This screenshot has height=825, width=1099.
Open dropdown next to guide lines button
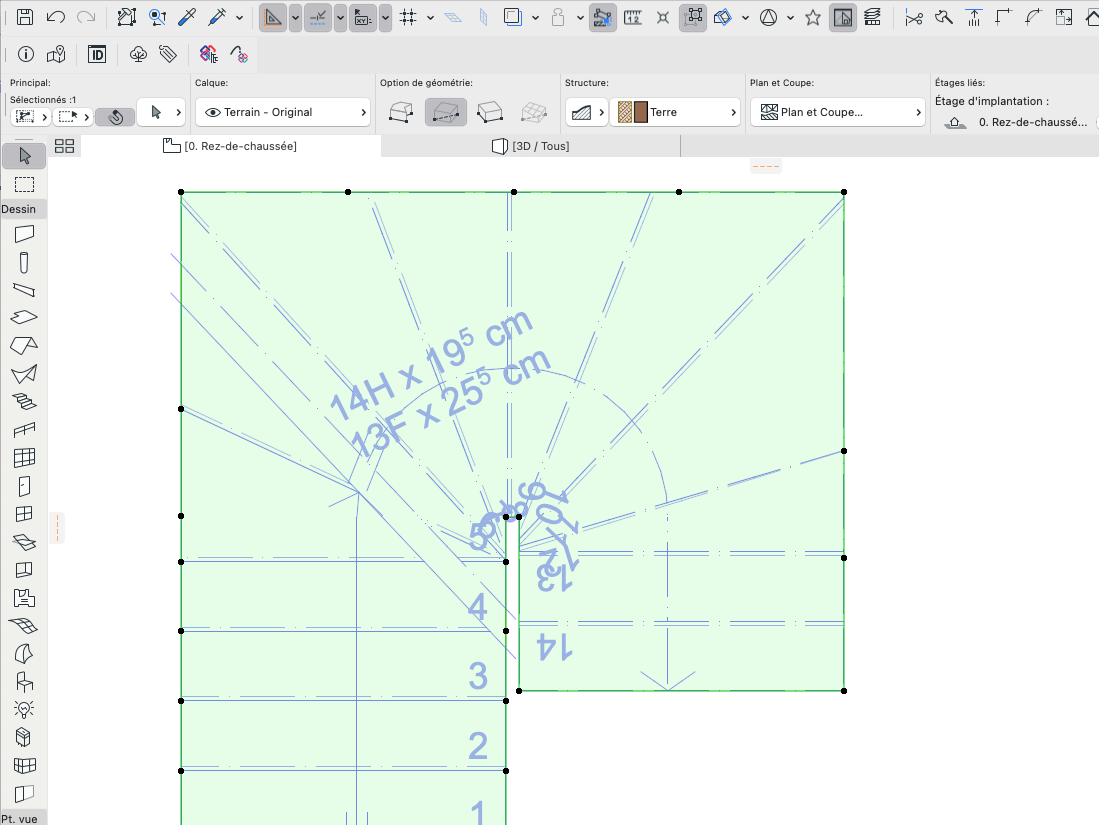click(x=295, y=18)
